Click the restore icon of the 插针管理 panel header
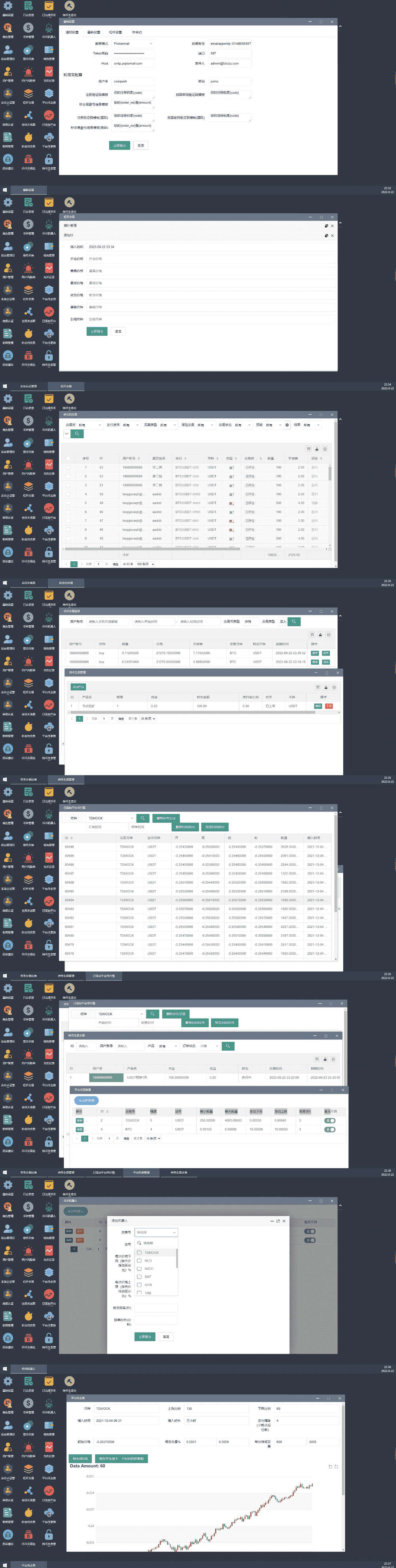 [327, 226]
